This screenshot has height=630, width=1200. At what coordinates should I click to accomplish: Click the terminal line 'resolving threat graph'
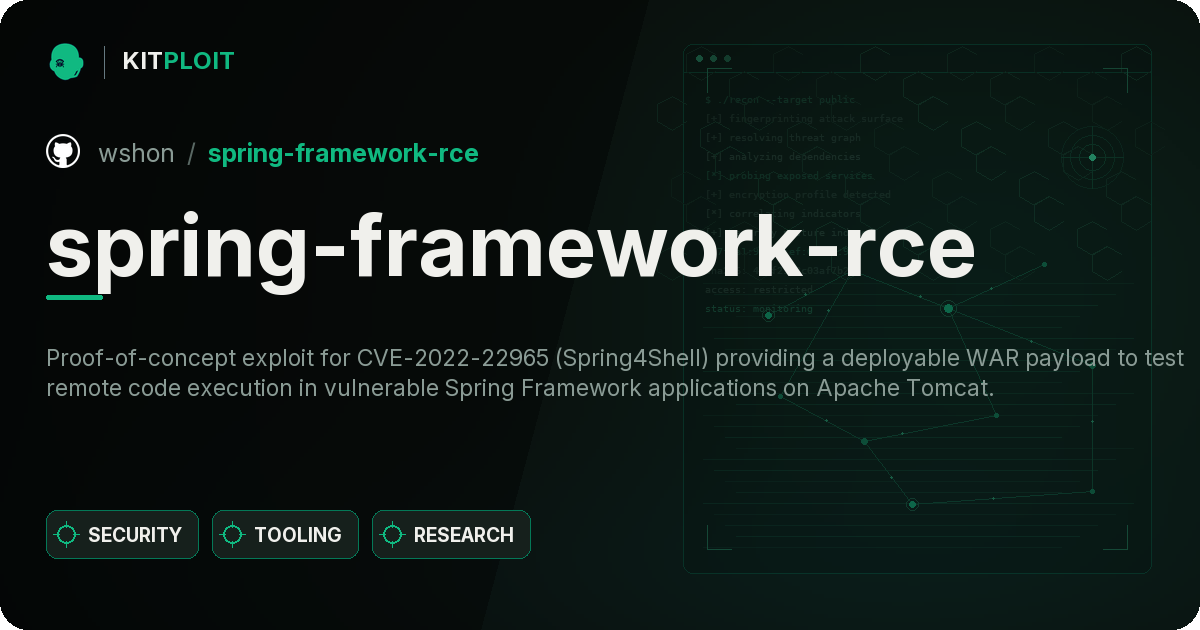tap(782, 138)
